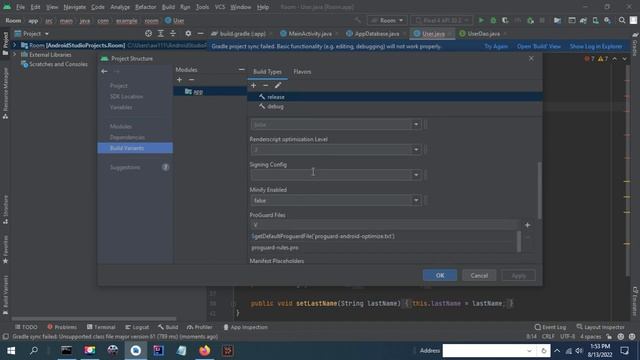Run the app with green play icon
Image resolution: width=640 pixels, height=360 pixels.
[481, 20]
